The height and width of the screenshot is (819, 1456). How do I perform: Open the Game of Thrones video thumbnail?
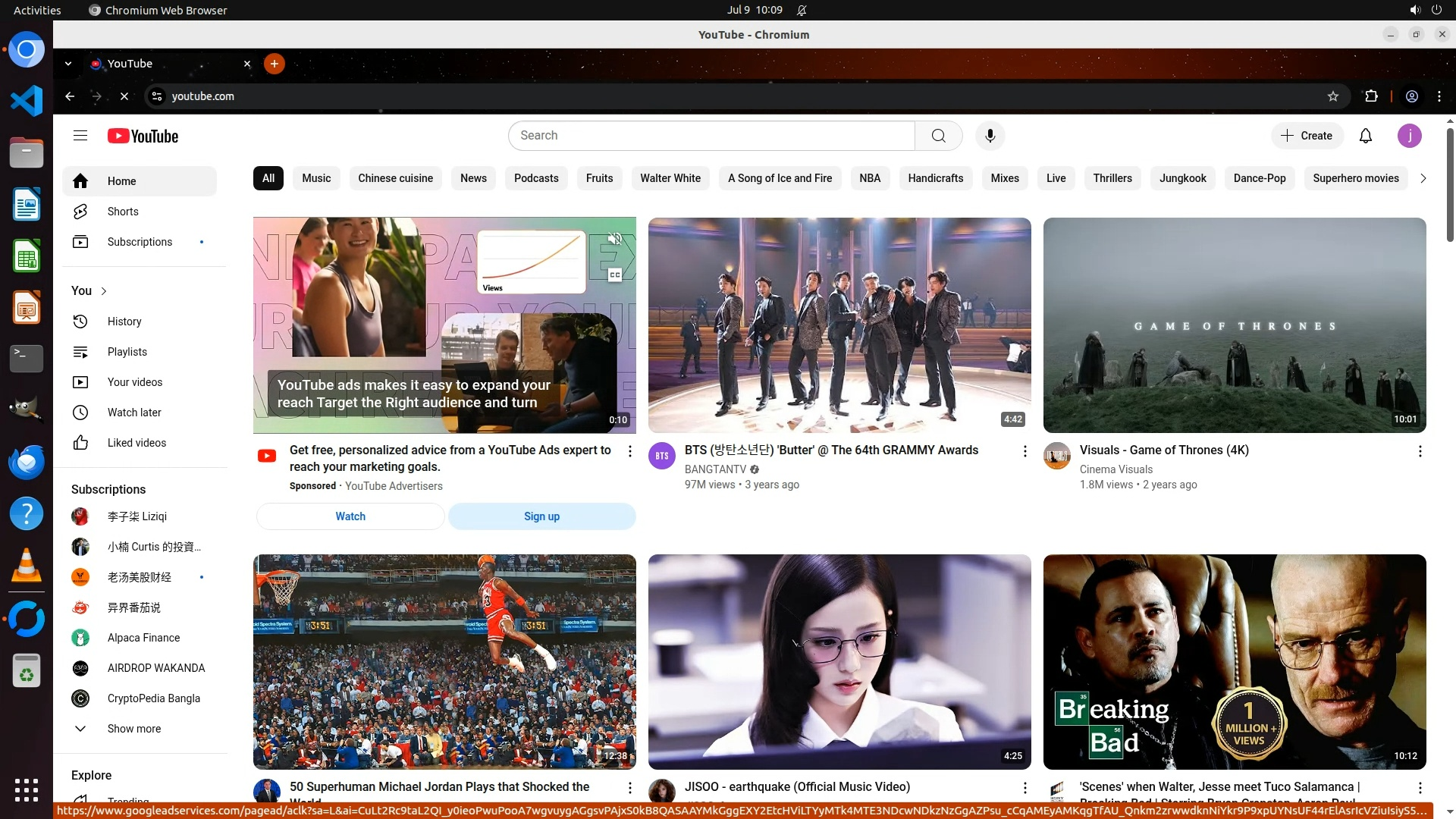pos(1234,325)
